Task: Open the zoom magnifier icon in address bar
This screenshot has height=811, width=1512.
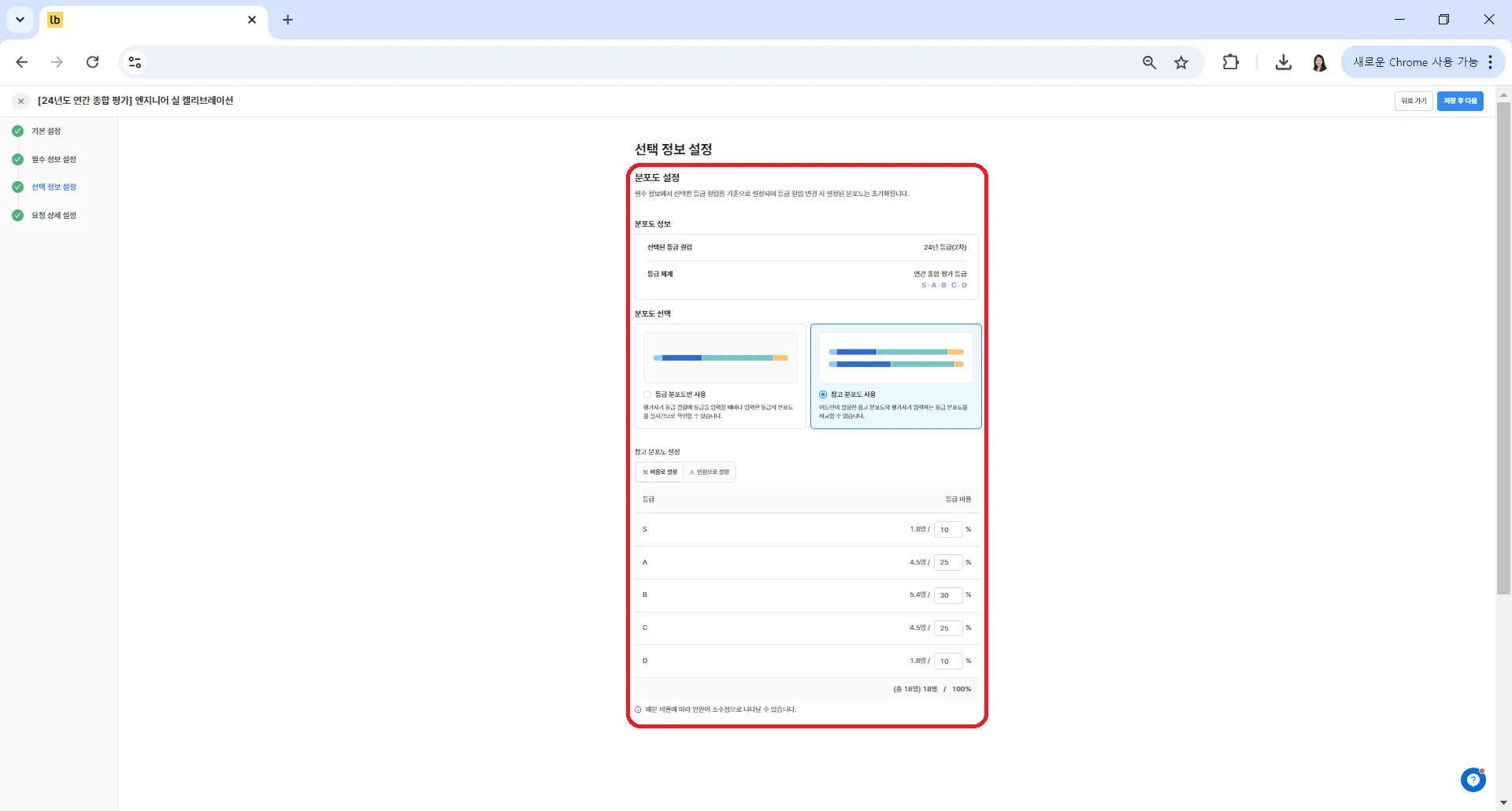Action: (x=1149, y=62)
